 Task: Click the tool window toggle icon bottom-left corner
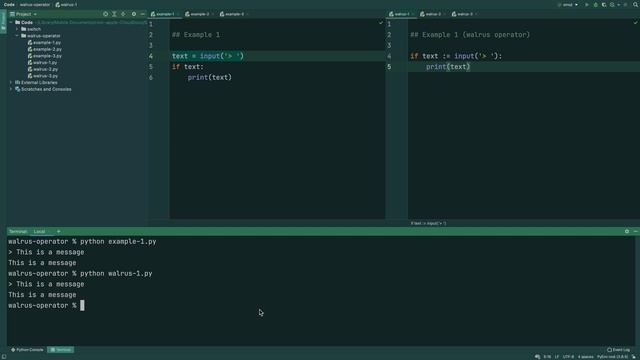coord(4,357)
